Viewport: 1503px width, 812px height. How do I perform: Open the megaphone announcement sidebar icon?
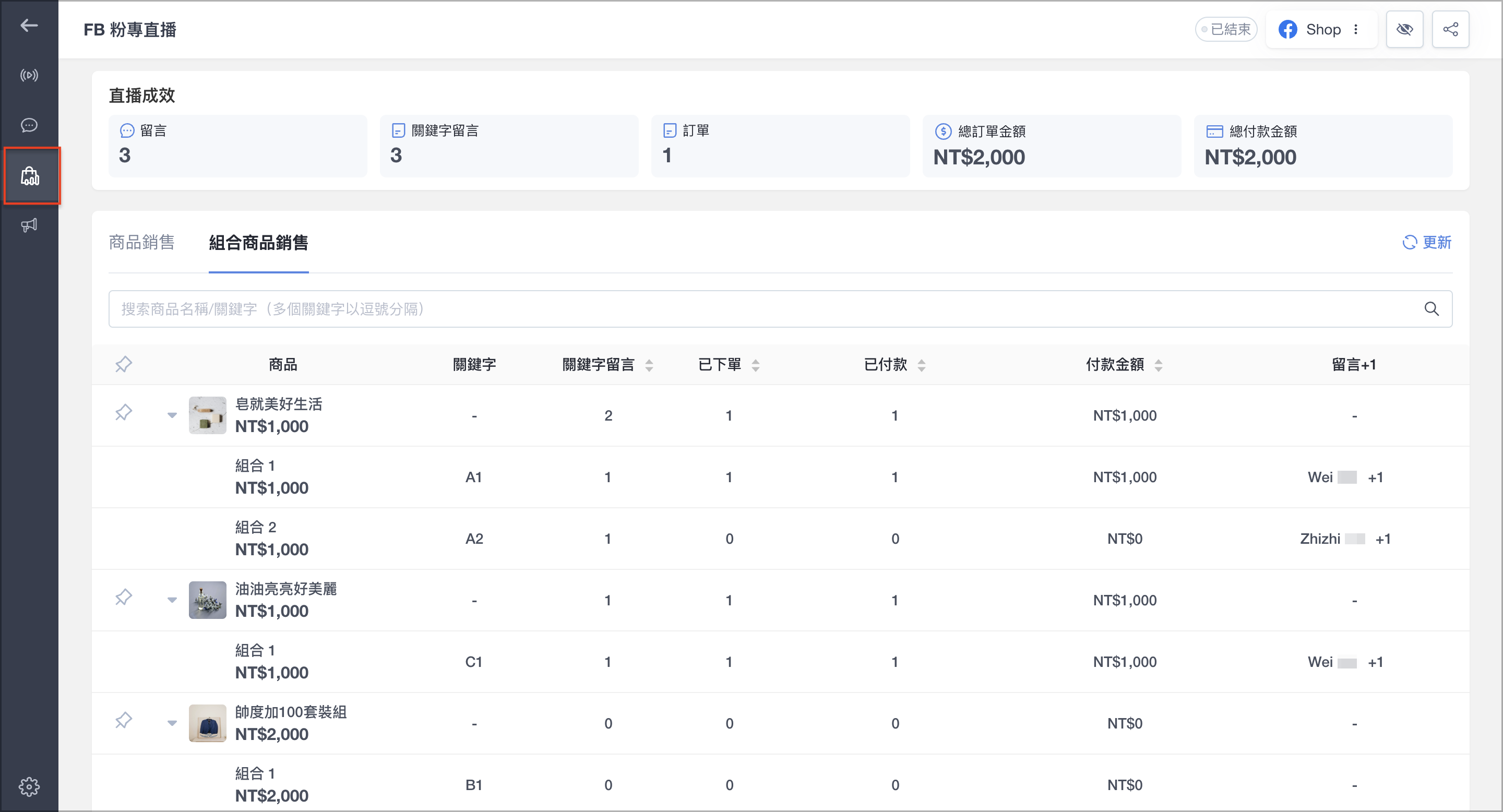[x=29, y=225]
